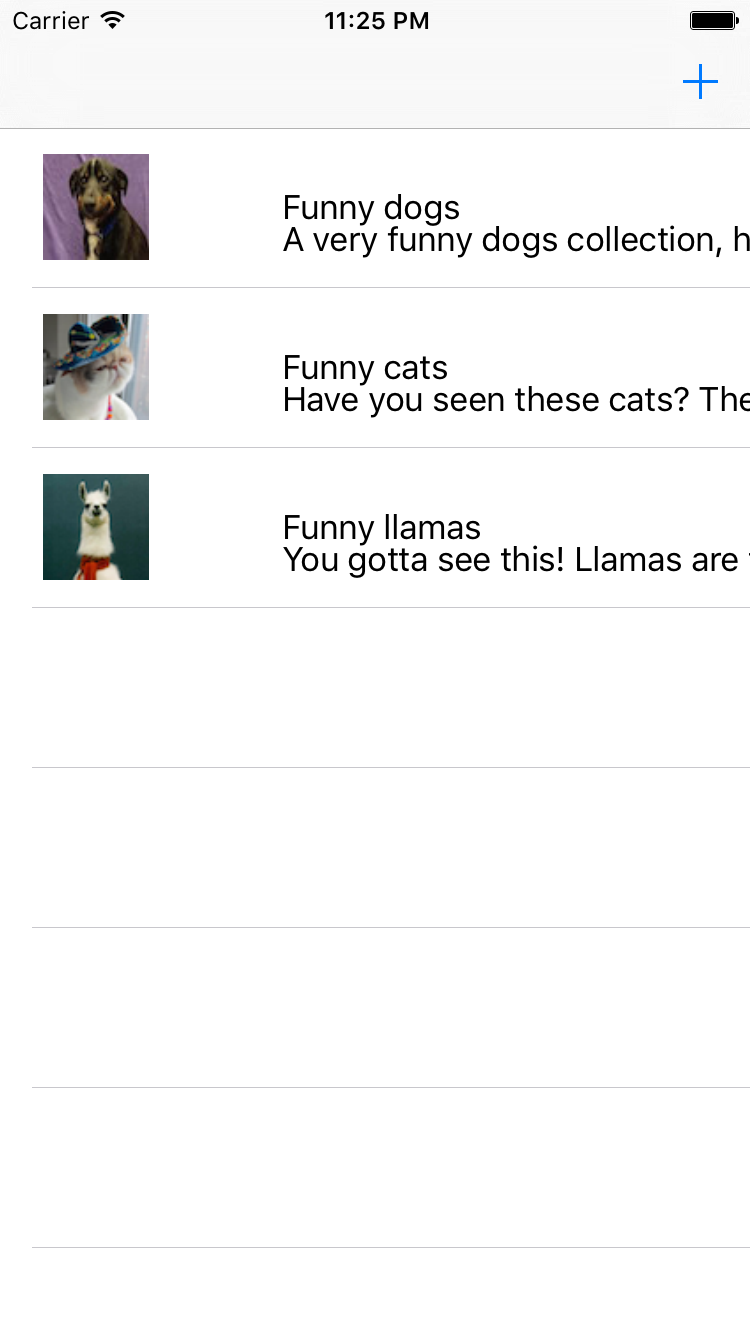The height and width of the screenshot is (1334, 750).
Task: Click the cat with hat thumbnail
Action: 96,367
